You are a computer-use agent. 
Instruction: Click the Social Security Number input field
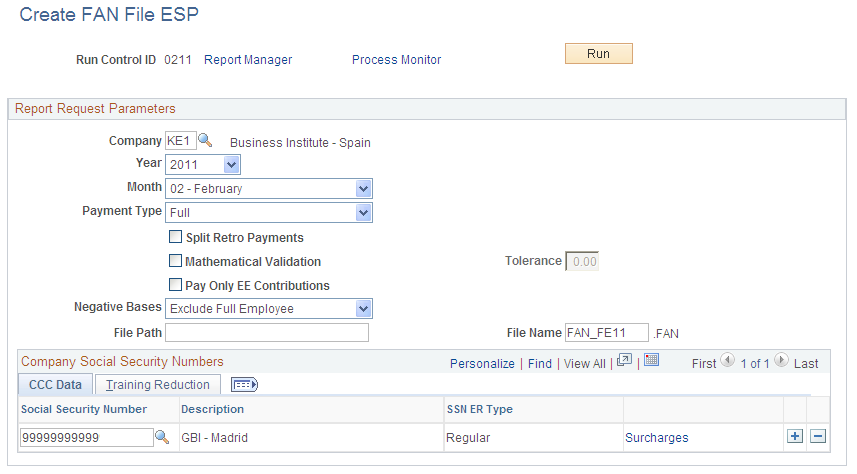click(87, 437)
